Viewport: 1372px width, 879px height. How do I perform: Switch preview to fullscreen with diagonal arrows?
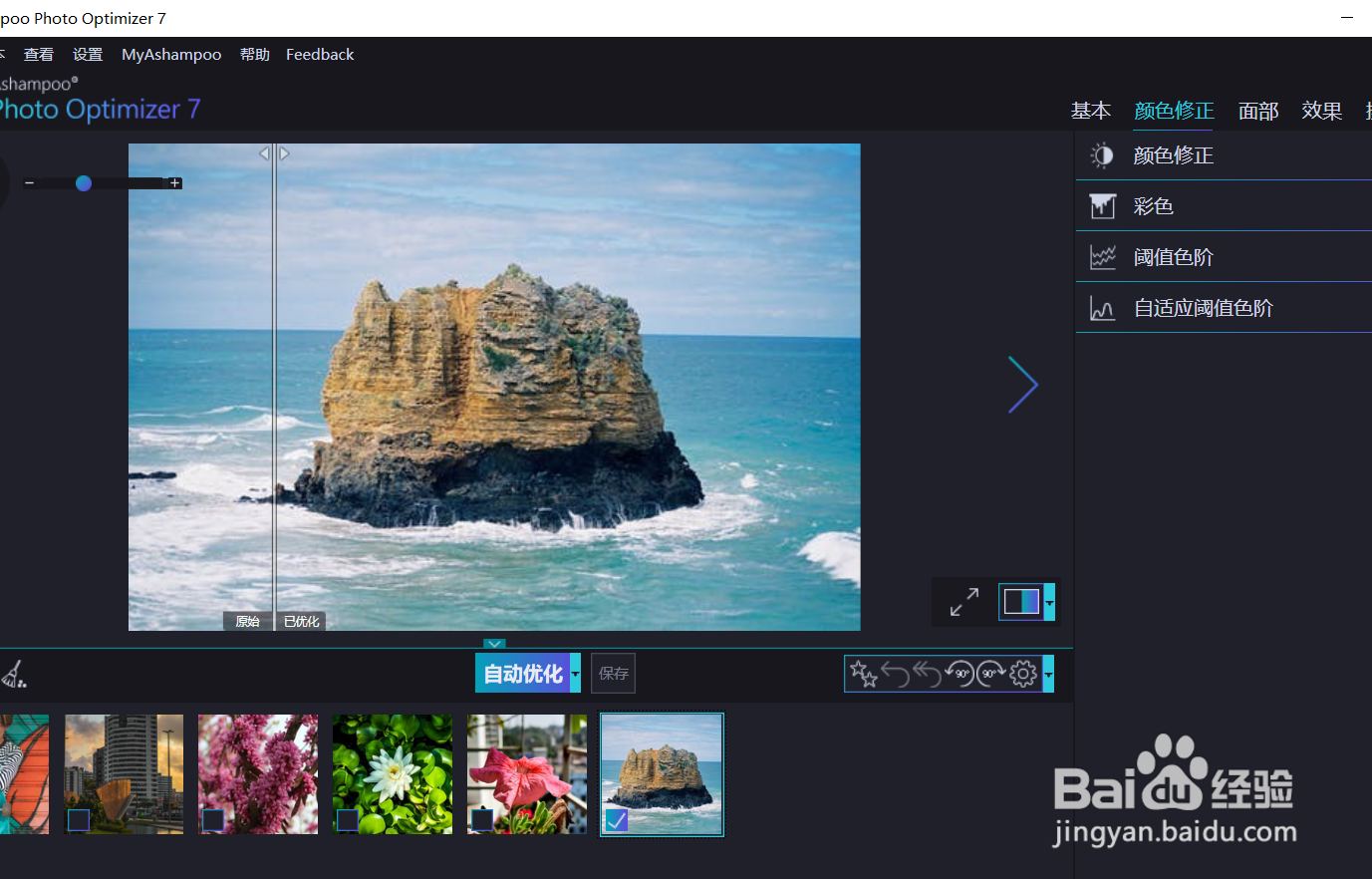(x=963, y=602)
